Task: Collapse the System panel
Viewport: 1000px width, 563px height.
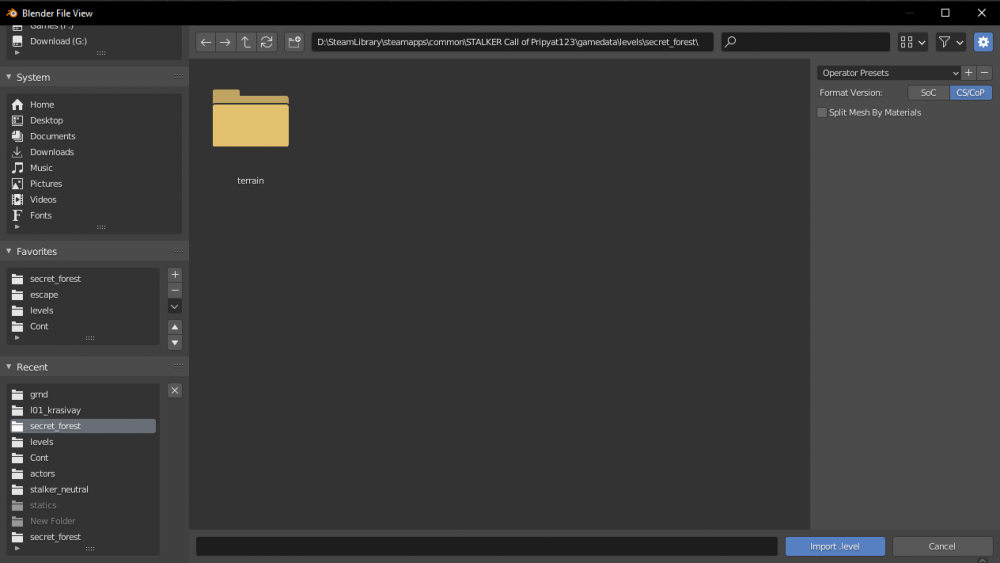Action: (x=9, y=77)
